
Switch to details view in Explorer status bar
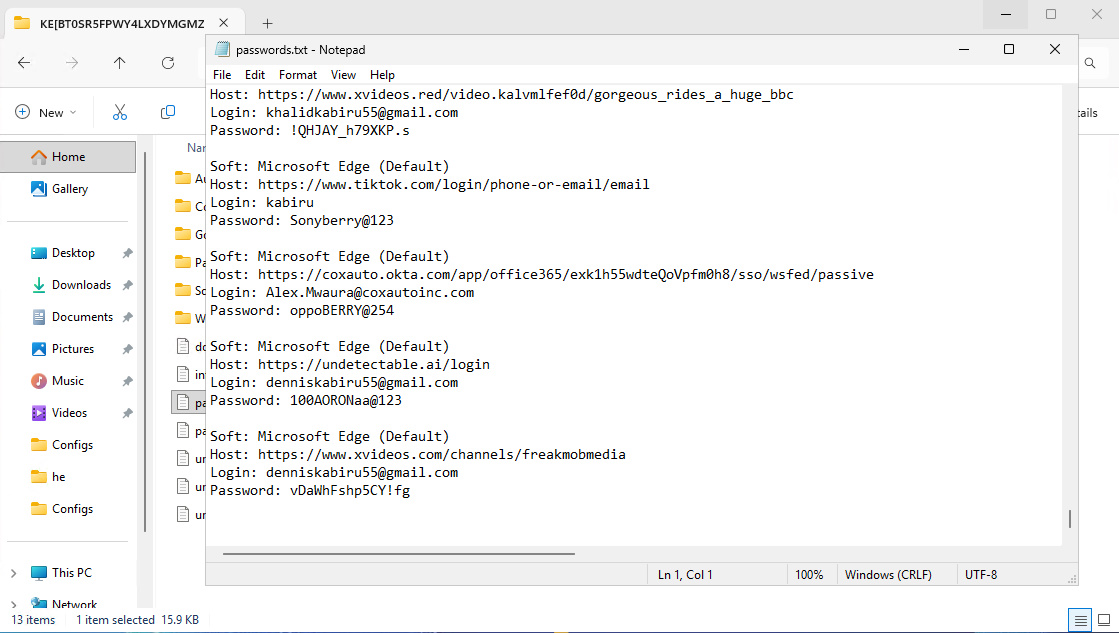point(1080,619)
